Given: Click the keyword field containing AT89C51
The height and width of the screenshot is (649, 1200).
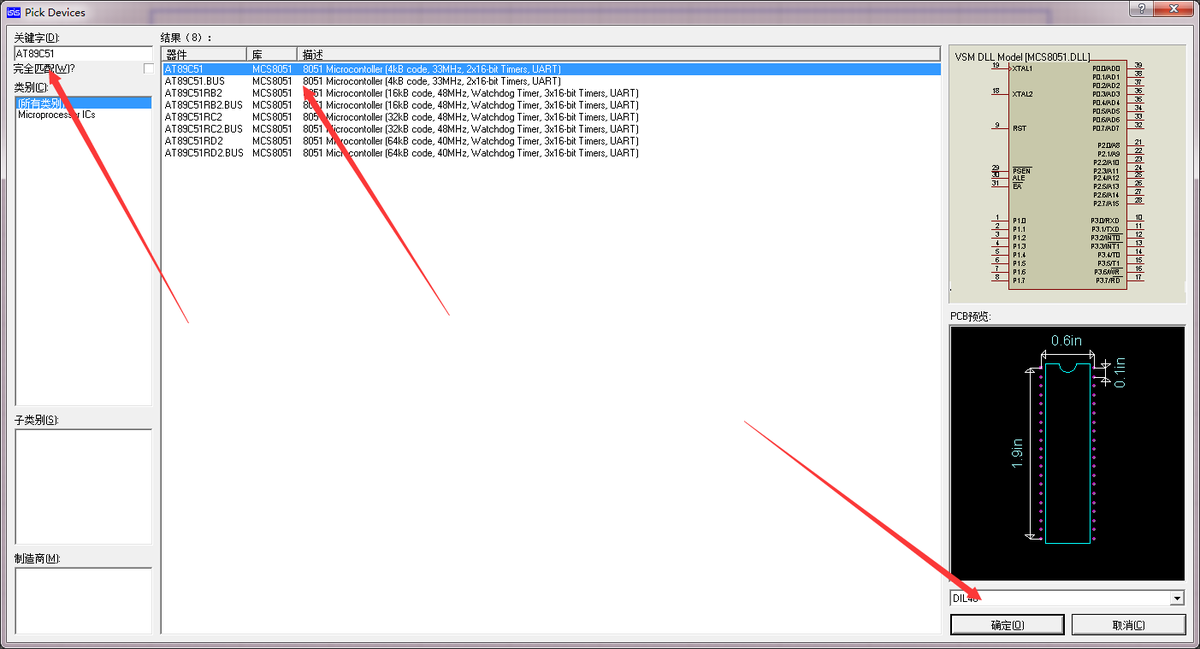Looking at the screenshot, I should tap(83, 53).
